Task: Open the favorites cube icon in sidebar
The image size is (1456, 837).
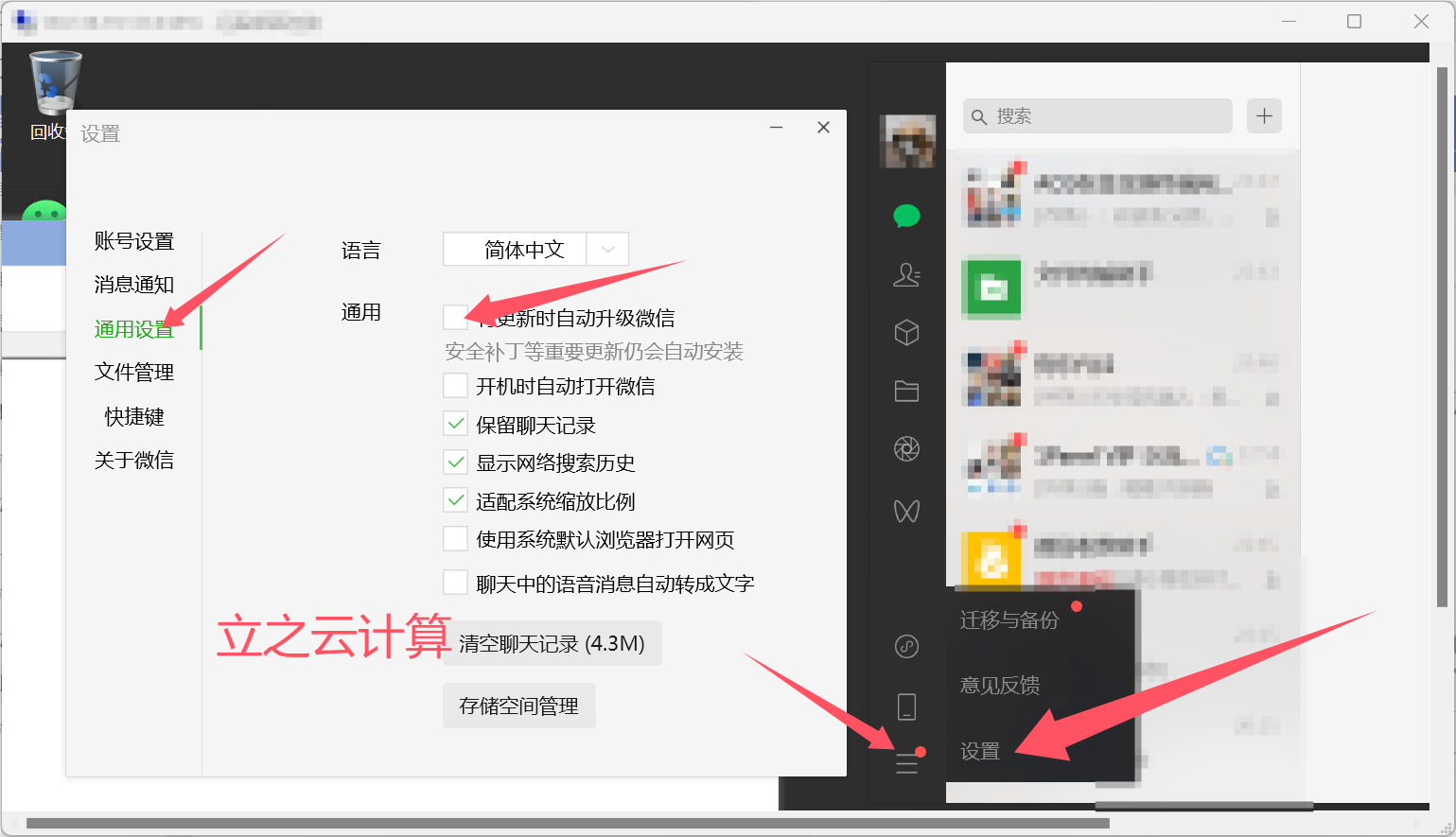Action: (x=906, y=332)
